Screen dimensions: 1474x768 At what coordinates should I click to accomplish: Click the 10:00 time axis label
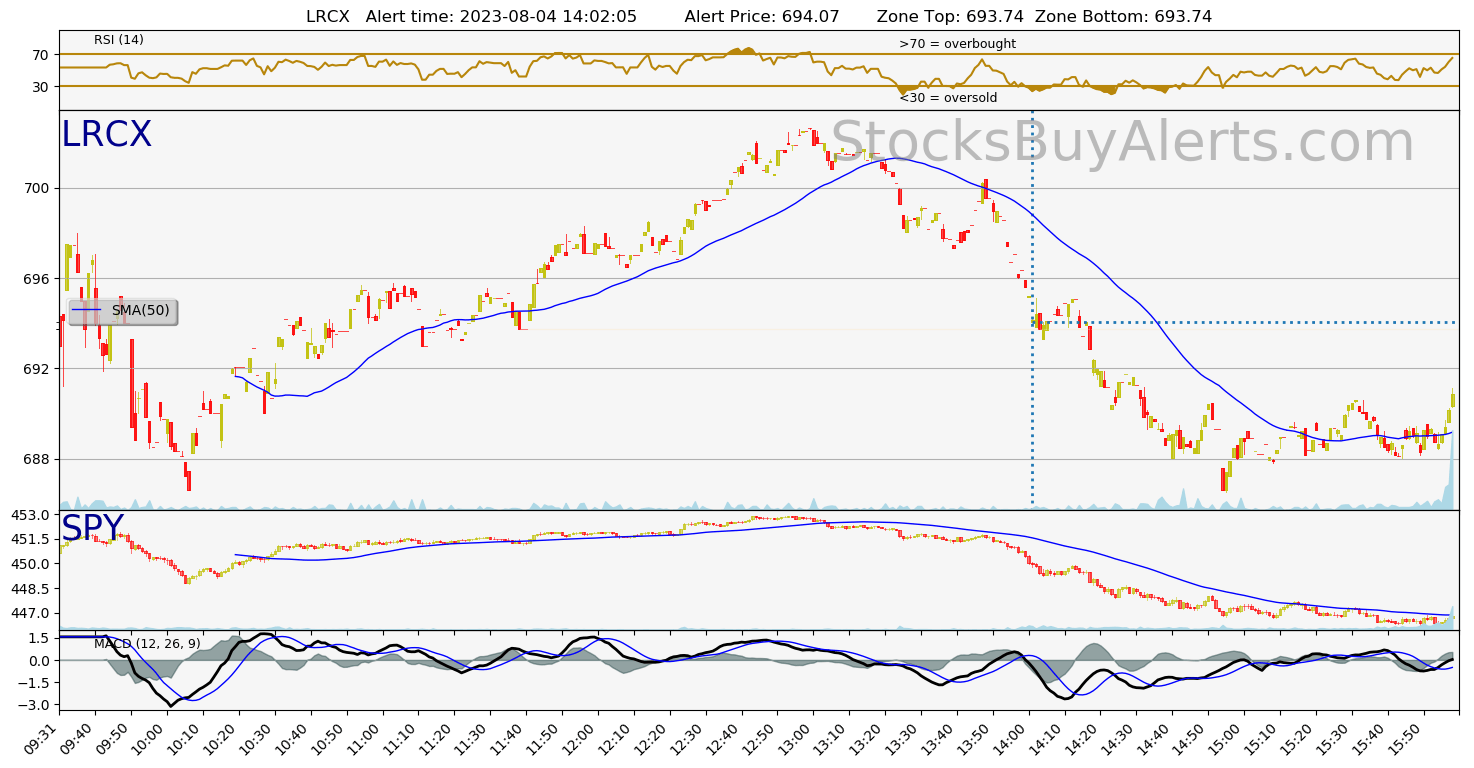(148, 738)
